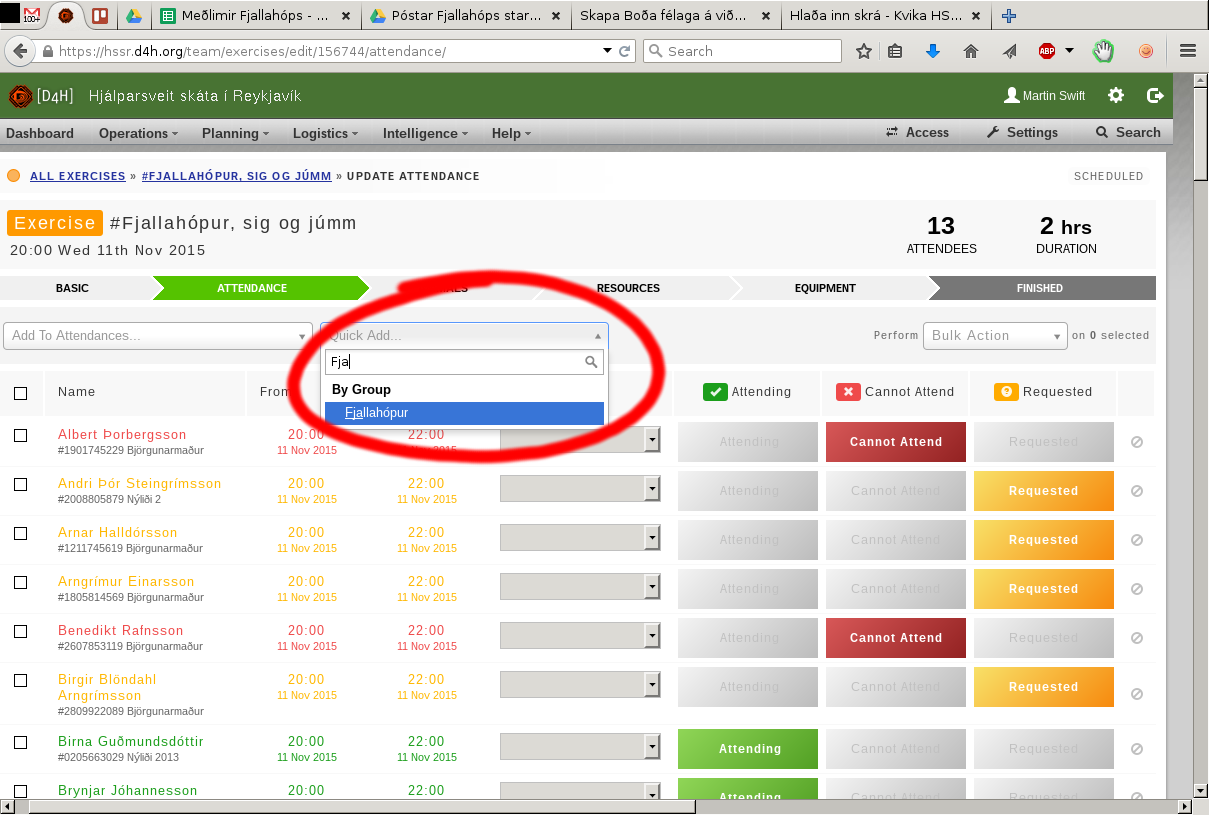Select Birna Guðmundsdóttir's row checkbox
The image size is (1209, 815).
click(x=20, y=742)
